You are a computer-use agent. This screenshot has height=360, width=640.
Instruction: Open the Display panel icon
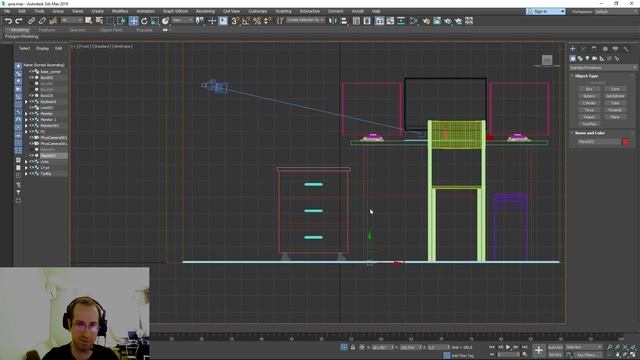(615, 49)
